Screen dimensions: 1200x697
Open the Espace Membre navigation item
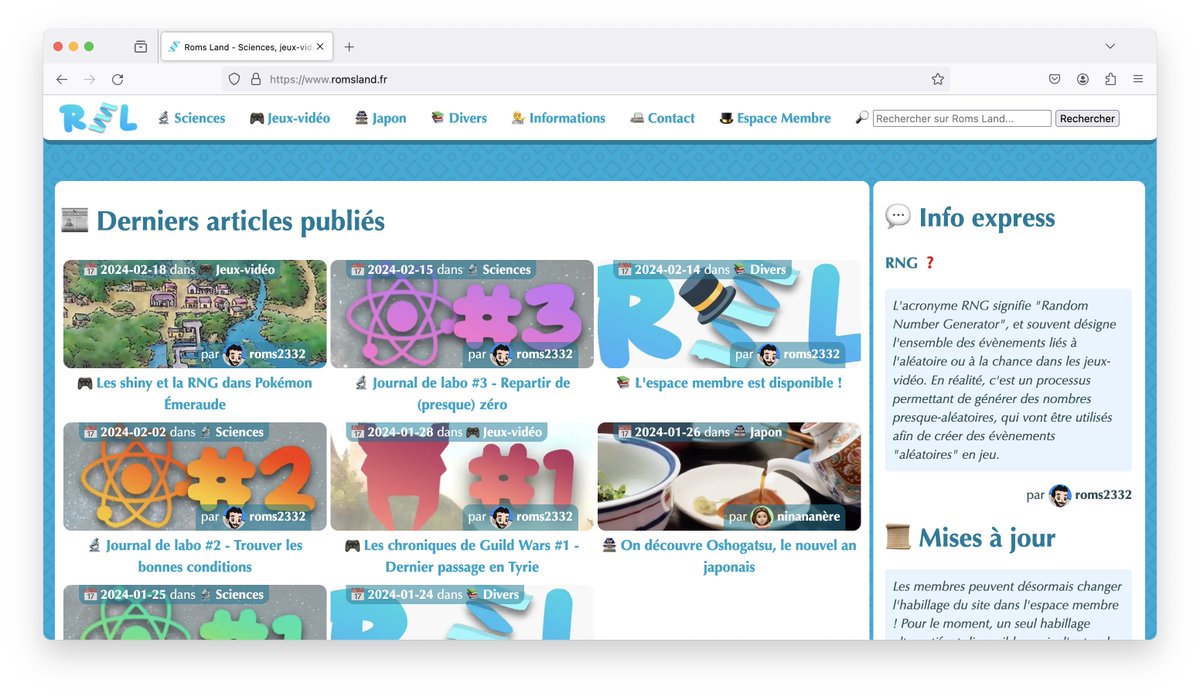tap(775, 118)
